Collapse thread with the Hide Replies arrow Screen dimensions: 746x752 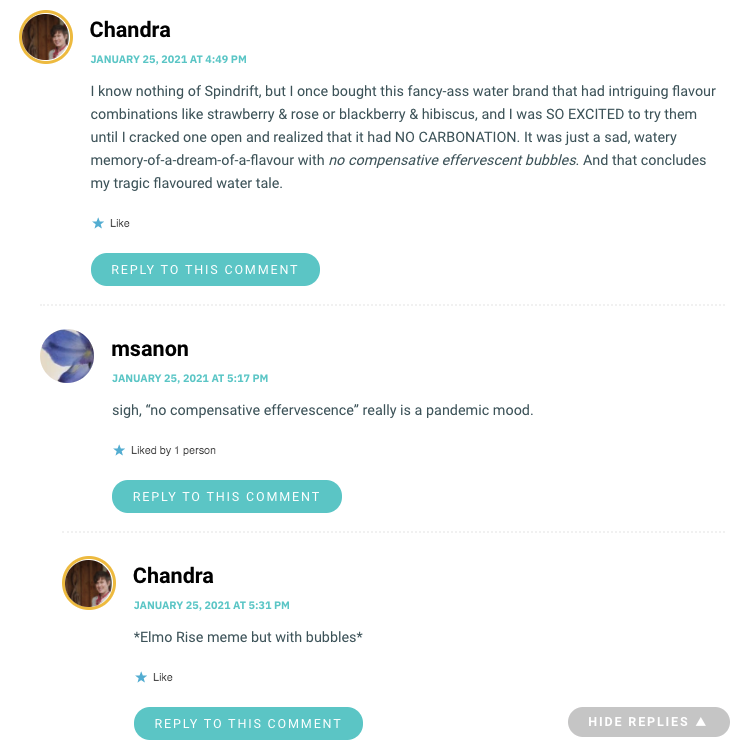(649, 722)
